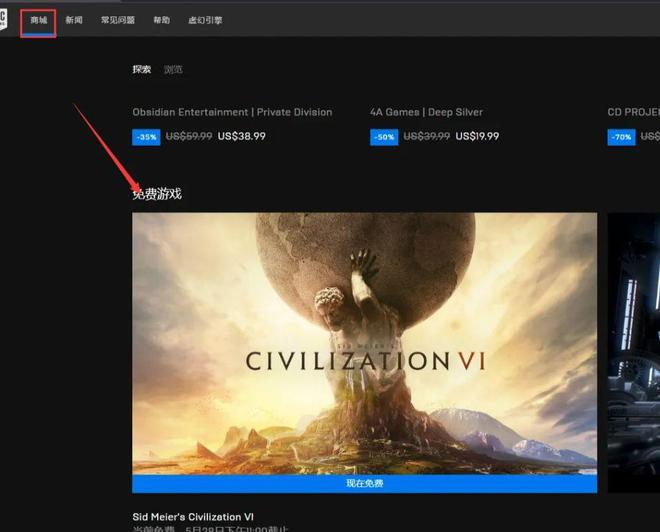Click the -50% discount badge
660x532 pixels.
point(384,137)
